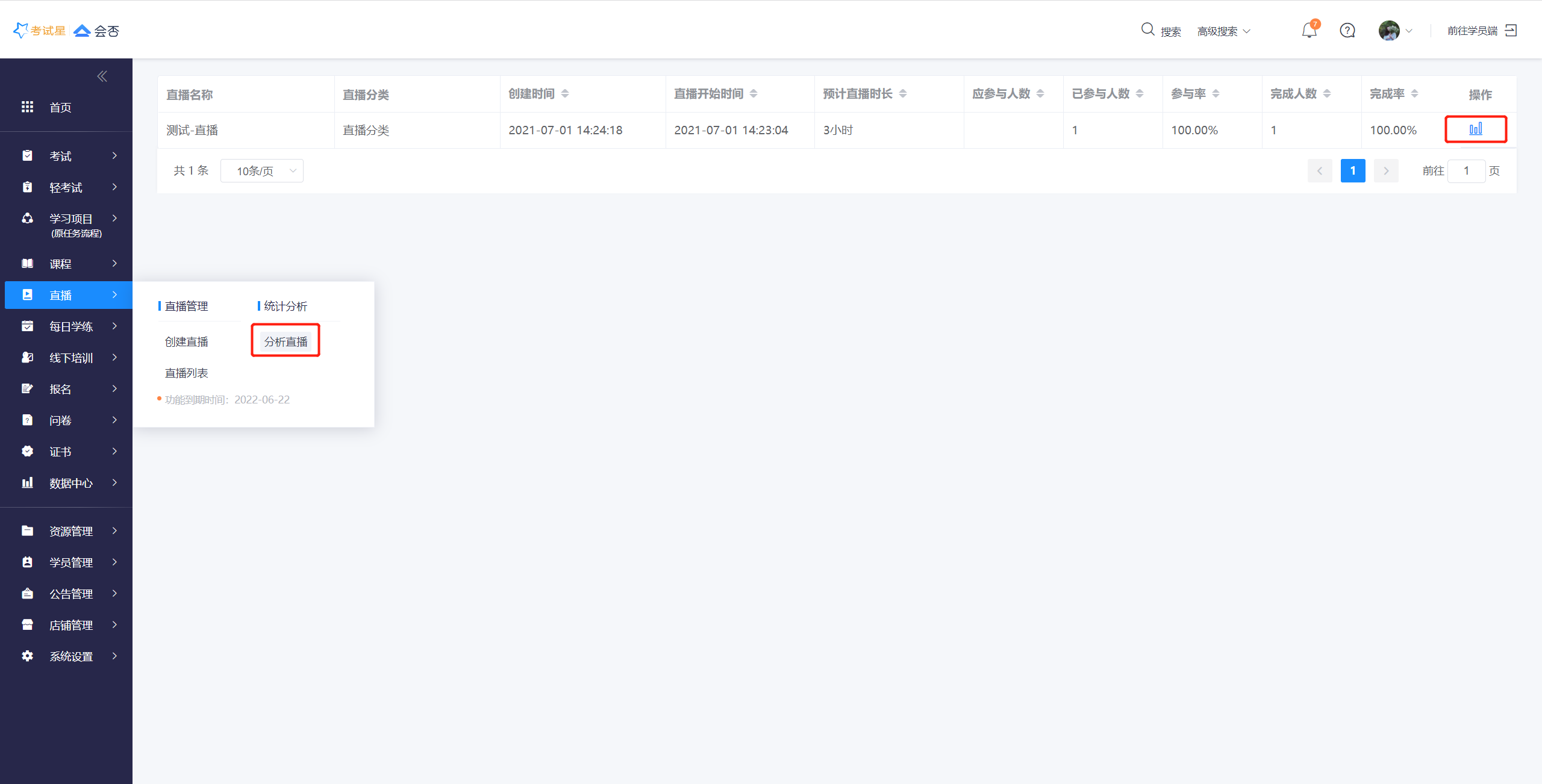The height and width of the screenshot is (784, 1542).
Task: Toggle sort on 完成率 column
Action: (x=1414, y=93)
